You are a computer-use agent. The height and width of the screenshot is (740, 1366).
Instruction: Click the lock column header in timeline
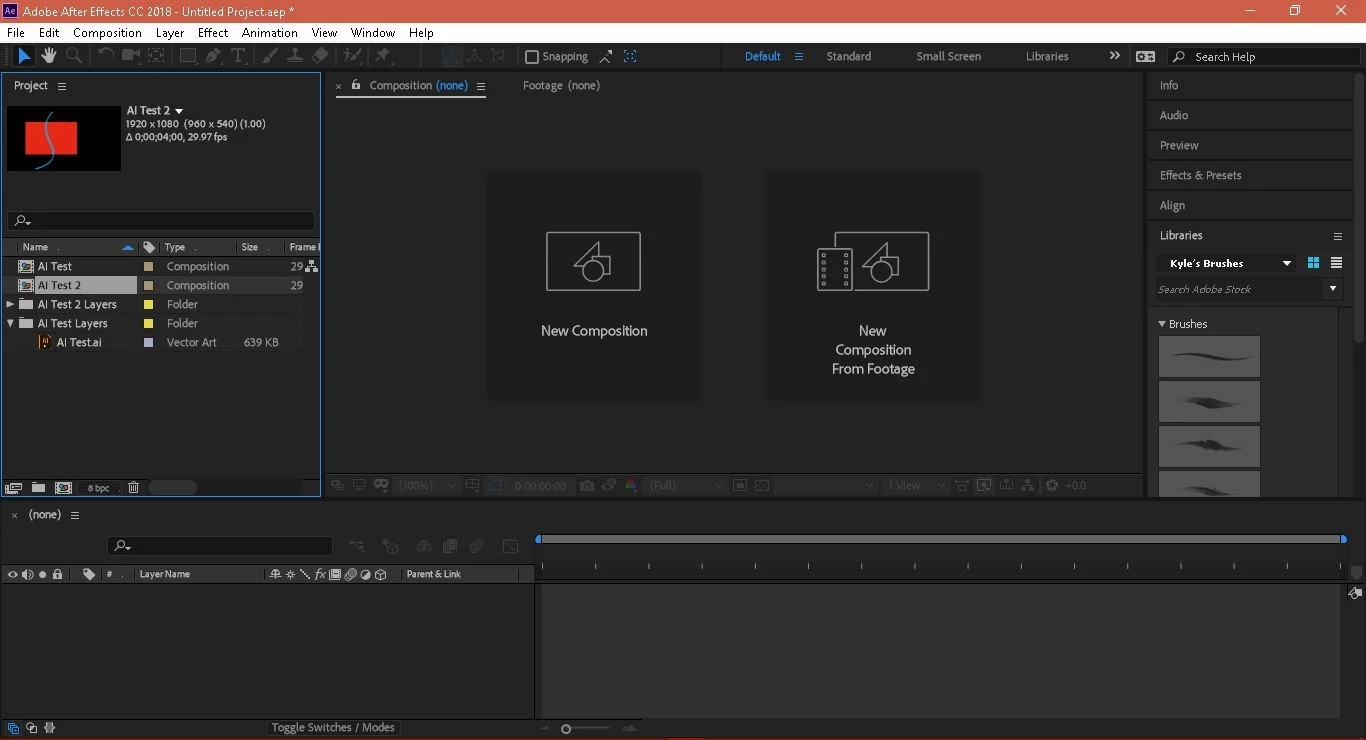tap(57, 575)
